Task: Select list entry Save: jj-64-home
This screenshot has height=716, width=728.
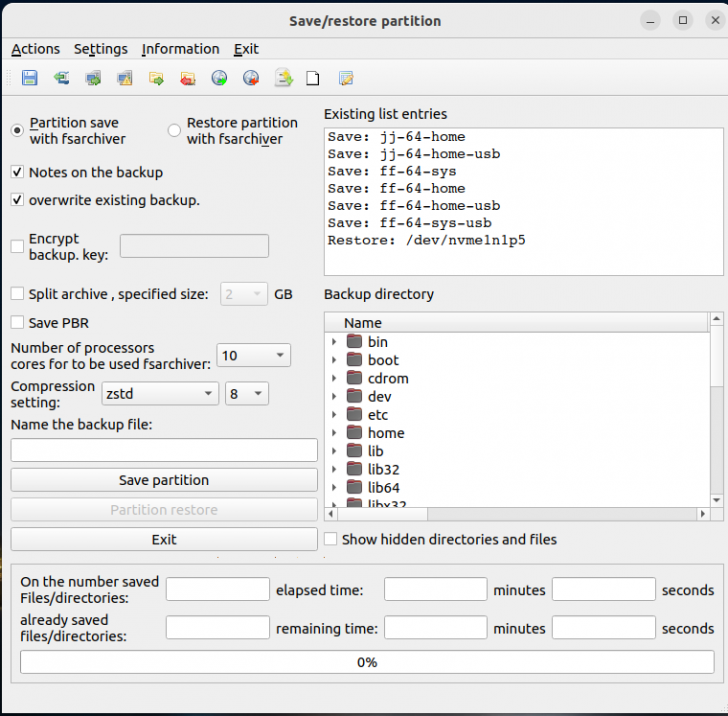Action: click(x=523, y=137)
